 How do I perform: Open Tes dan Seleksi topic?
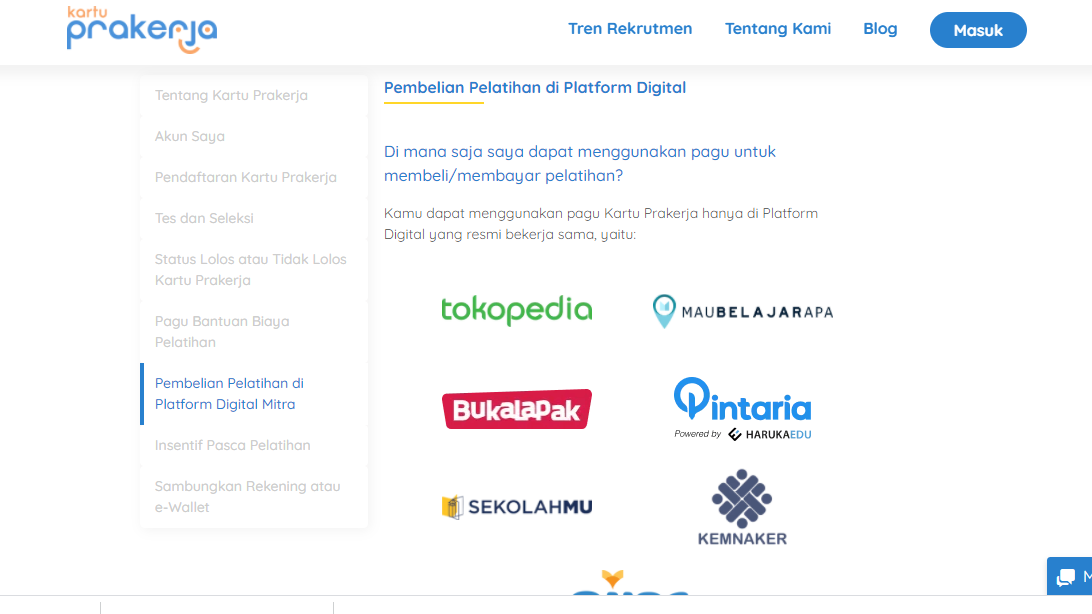(254, 219)
